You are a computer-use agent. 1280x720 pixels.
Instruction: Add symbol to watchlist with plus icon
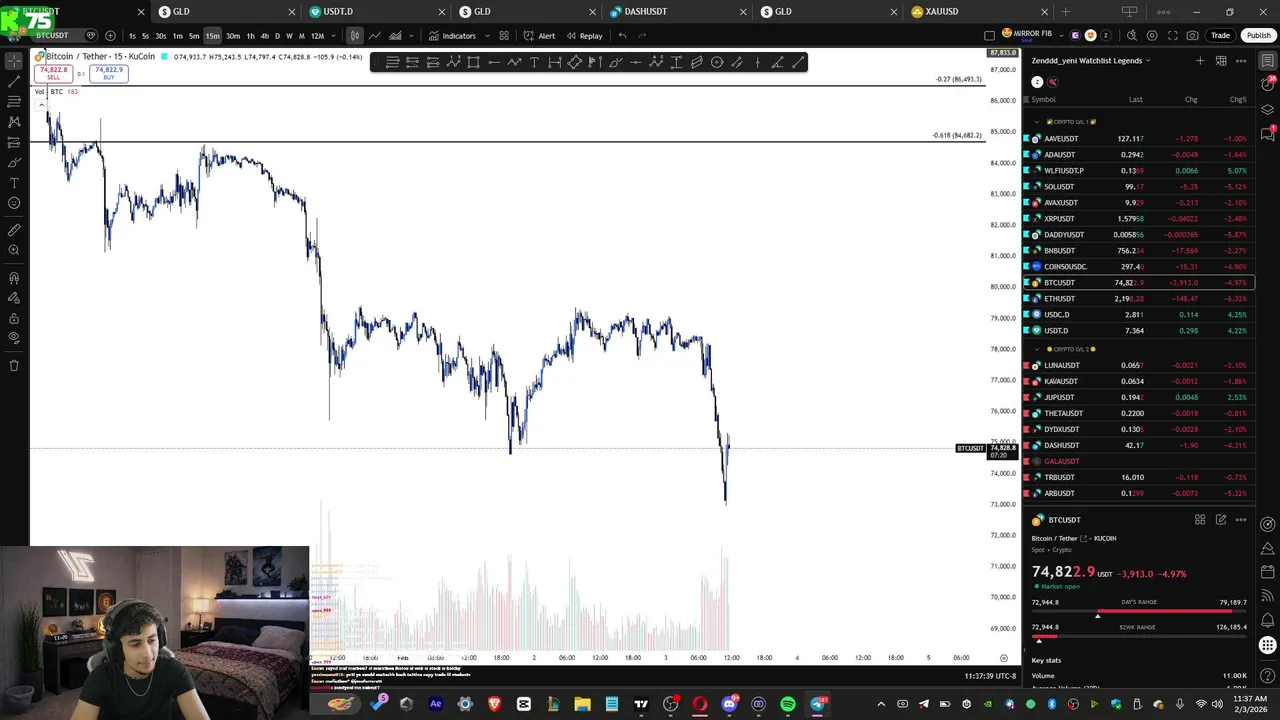[1200, 61]
